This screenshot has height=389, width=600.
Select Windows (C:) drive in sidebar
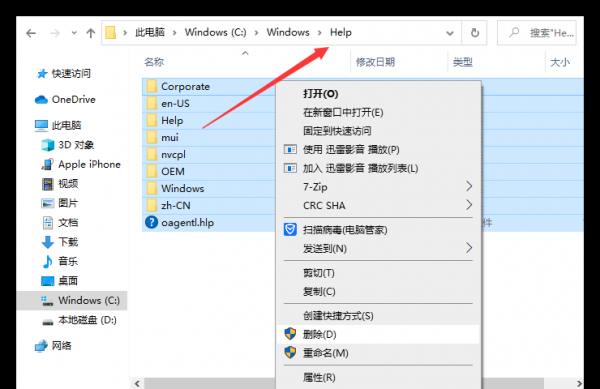[72, 300]
